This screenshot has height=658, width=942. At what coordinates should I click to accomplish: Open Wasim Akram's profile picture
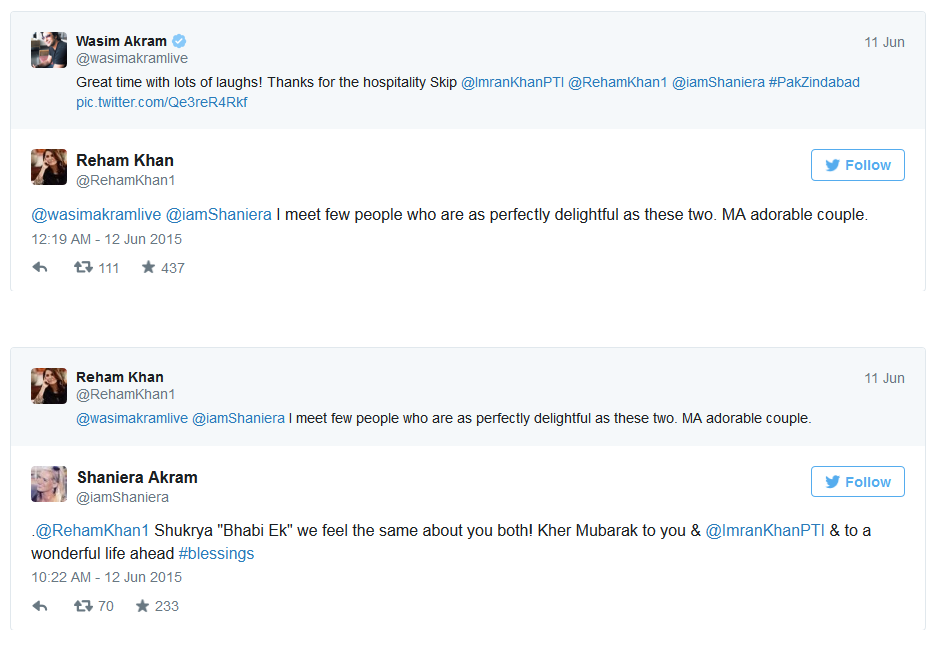pos(49,50)
